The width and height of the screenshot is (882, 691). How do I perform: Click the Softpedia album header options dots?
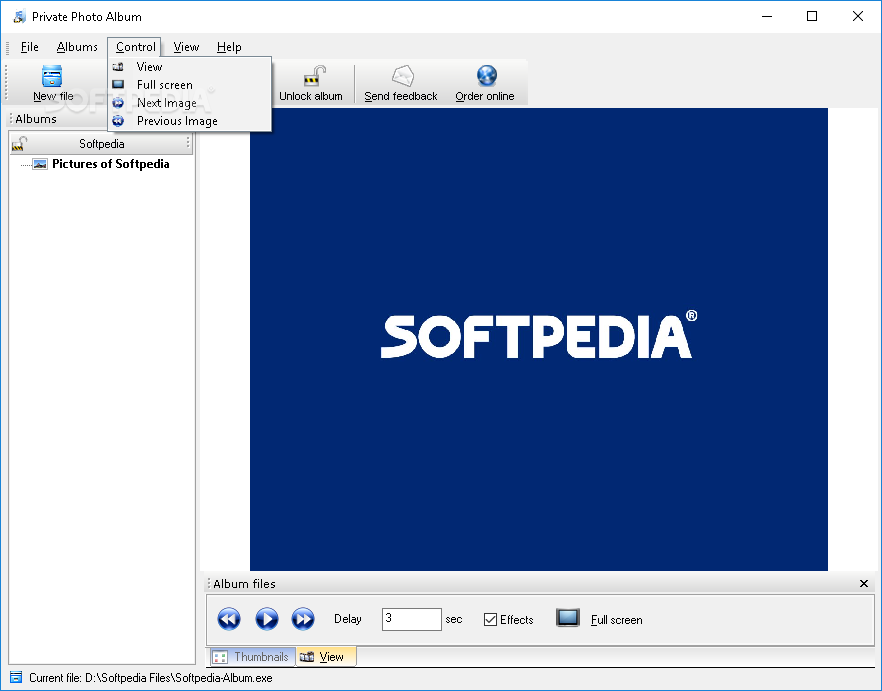[188, 143]
